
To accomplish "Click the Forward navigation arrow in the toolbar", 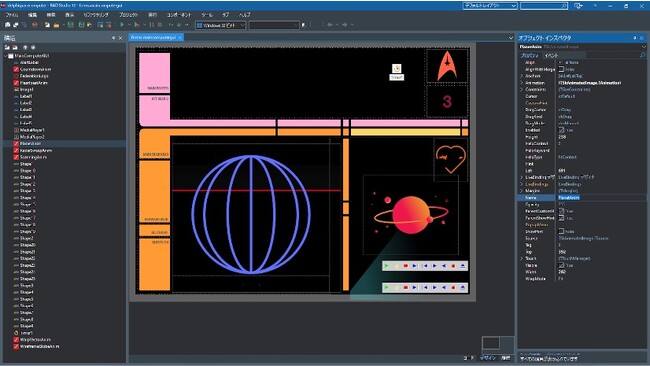I will tap(344, 25).
